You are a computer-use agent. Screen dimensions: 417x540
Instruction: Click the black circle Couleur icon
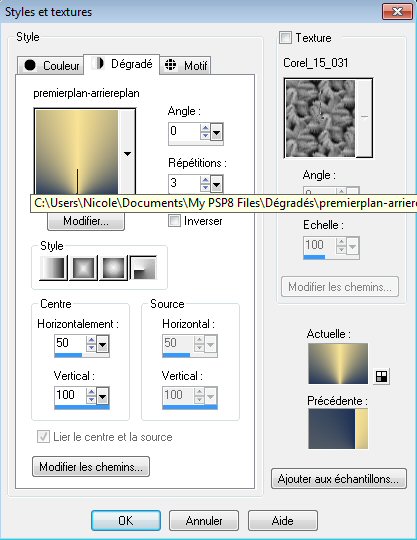[30, 65]
